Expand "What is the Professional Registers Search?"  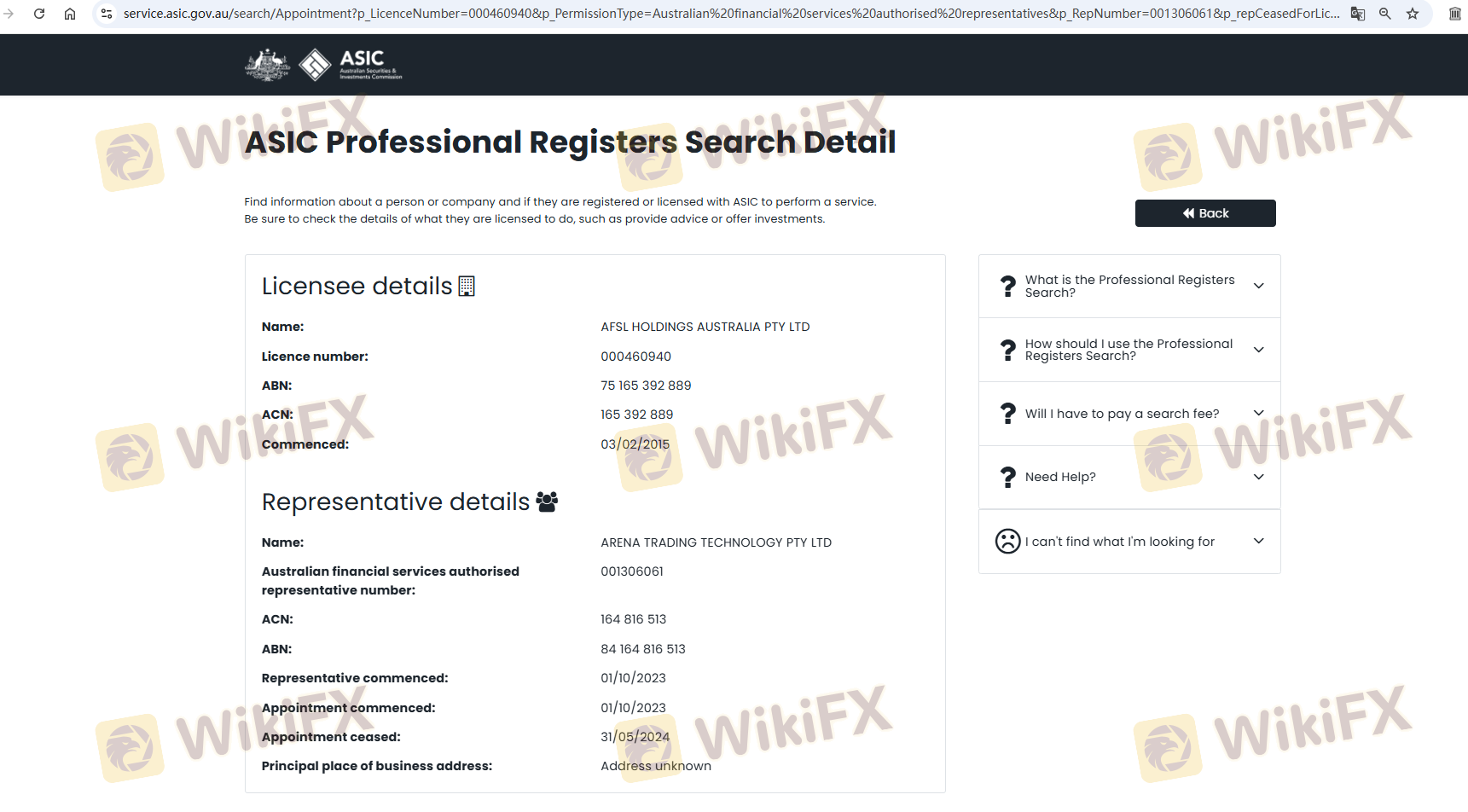(x=1258, y=286)
